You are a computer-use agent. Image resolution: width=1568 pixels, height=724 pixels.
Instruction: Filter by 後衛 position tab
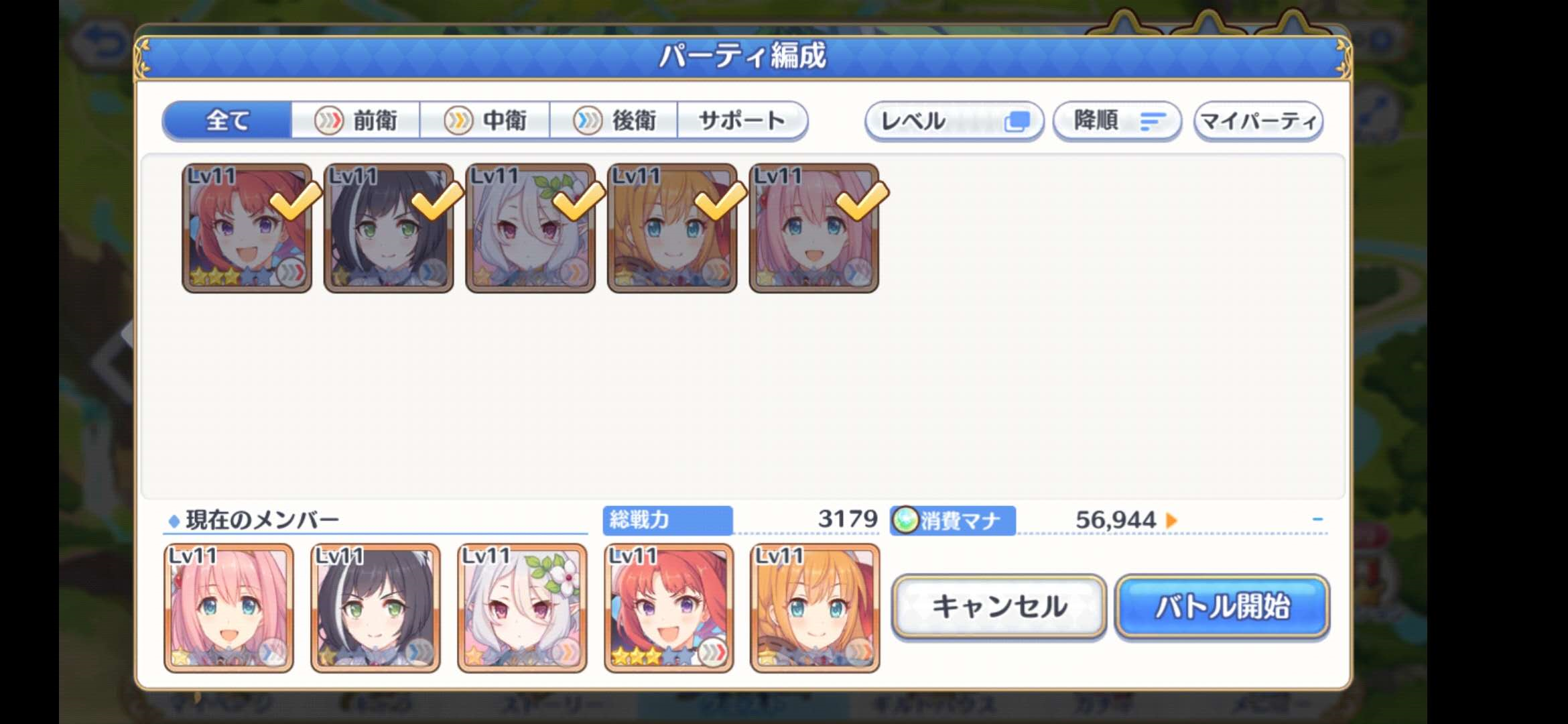[614, 121]
